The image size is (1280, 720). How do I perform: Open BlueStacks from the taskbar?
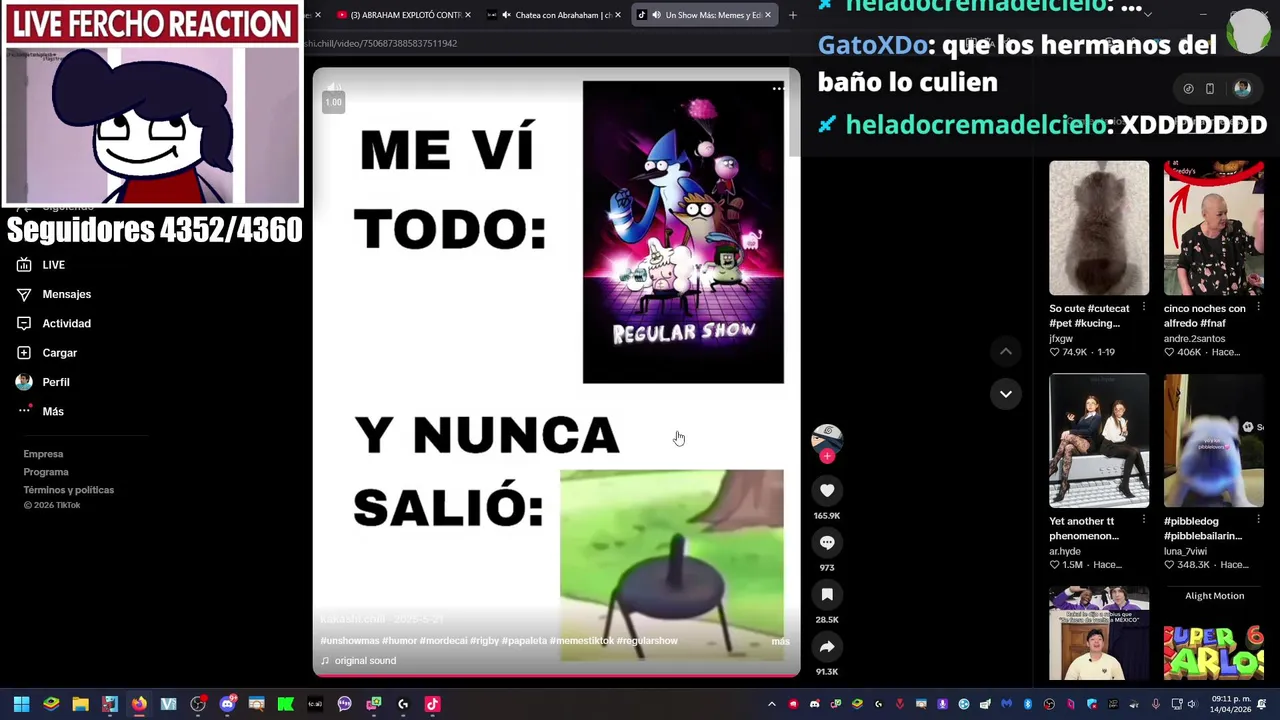51,704
